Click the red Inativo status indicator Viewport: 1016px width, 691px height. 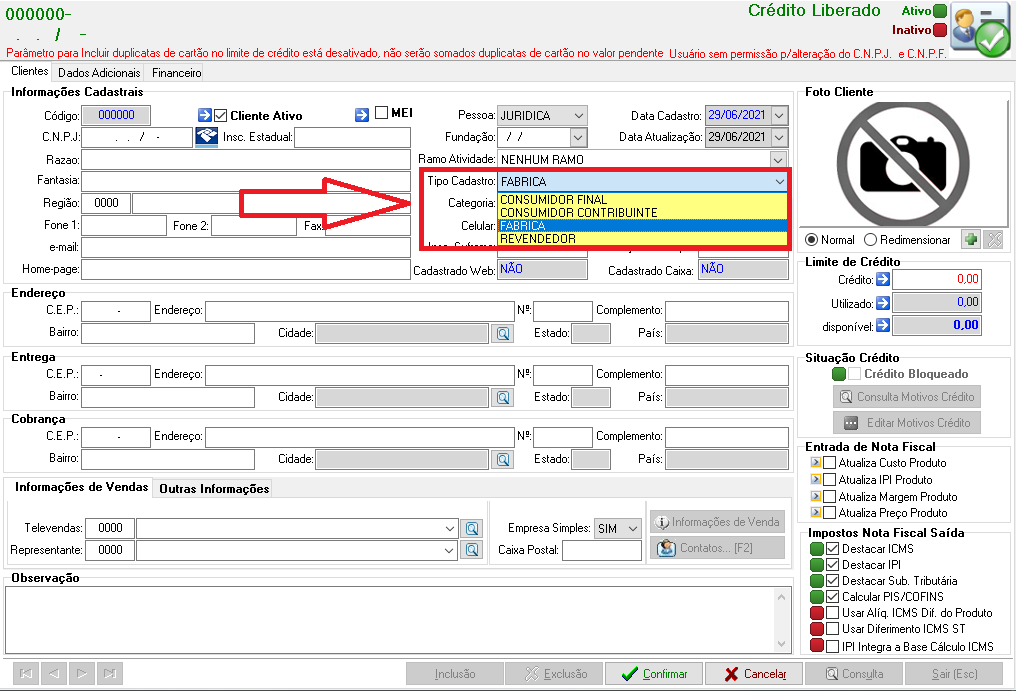click(x=940, y=30)
